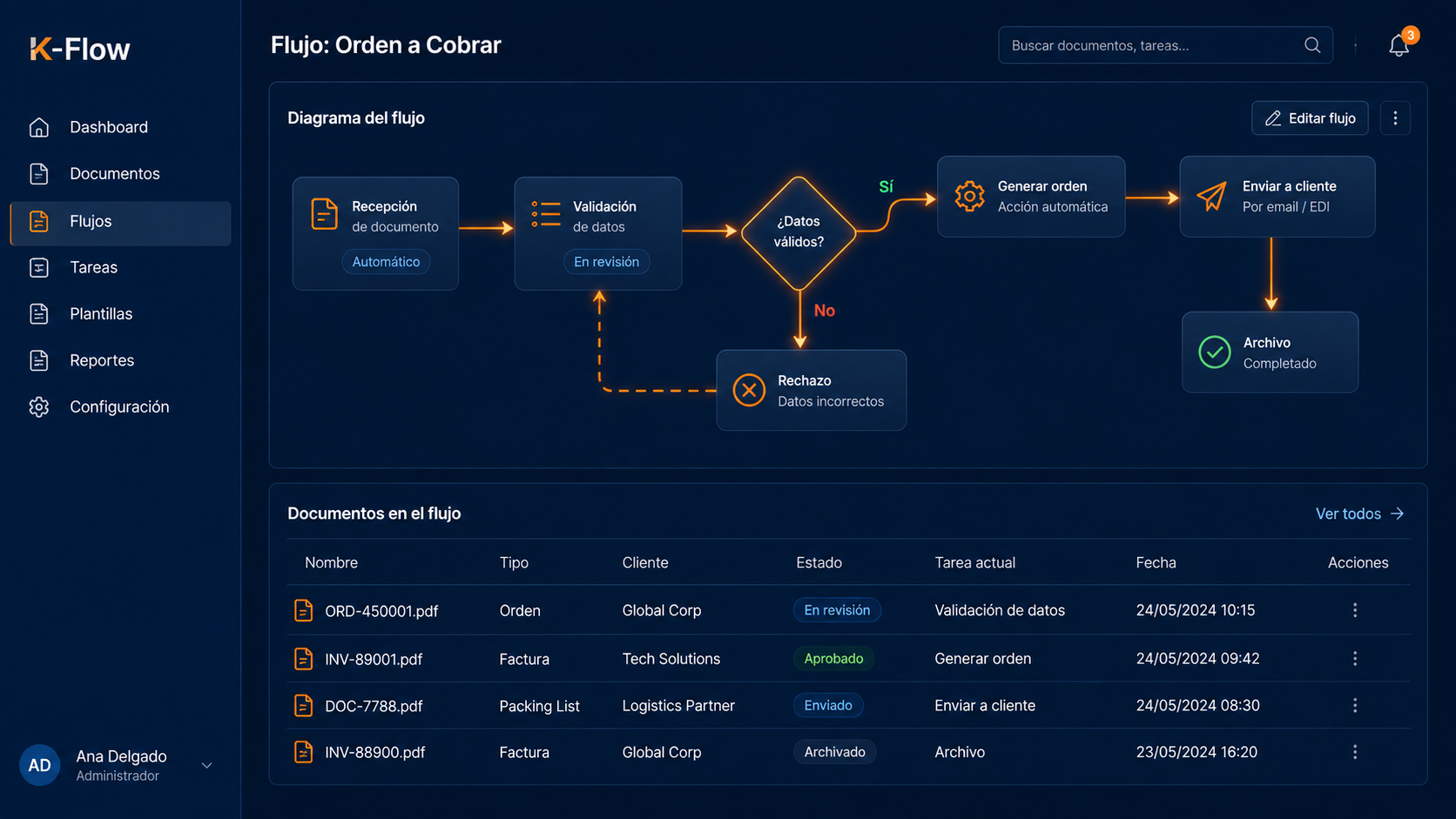Click the file icon for DOC-7788.pdf
The height and width of the screenshot is (819, 1456).
tap(303, 705)
